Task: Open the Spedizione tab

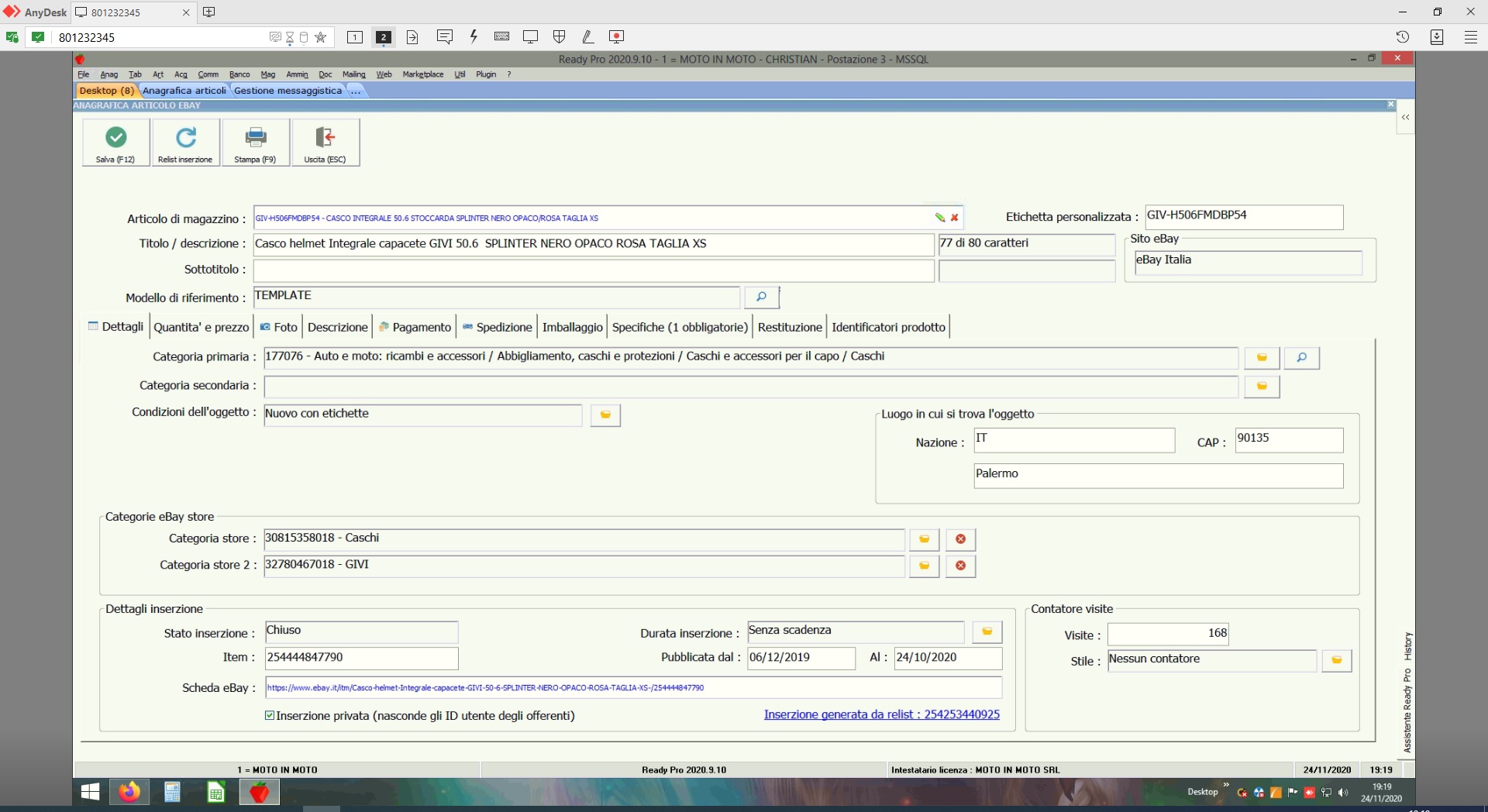Action: pos(498,327)
